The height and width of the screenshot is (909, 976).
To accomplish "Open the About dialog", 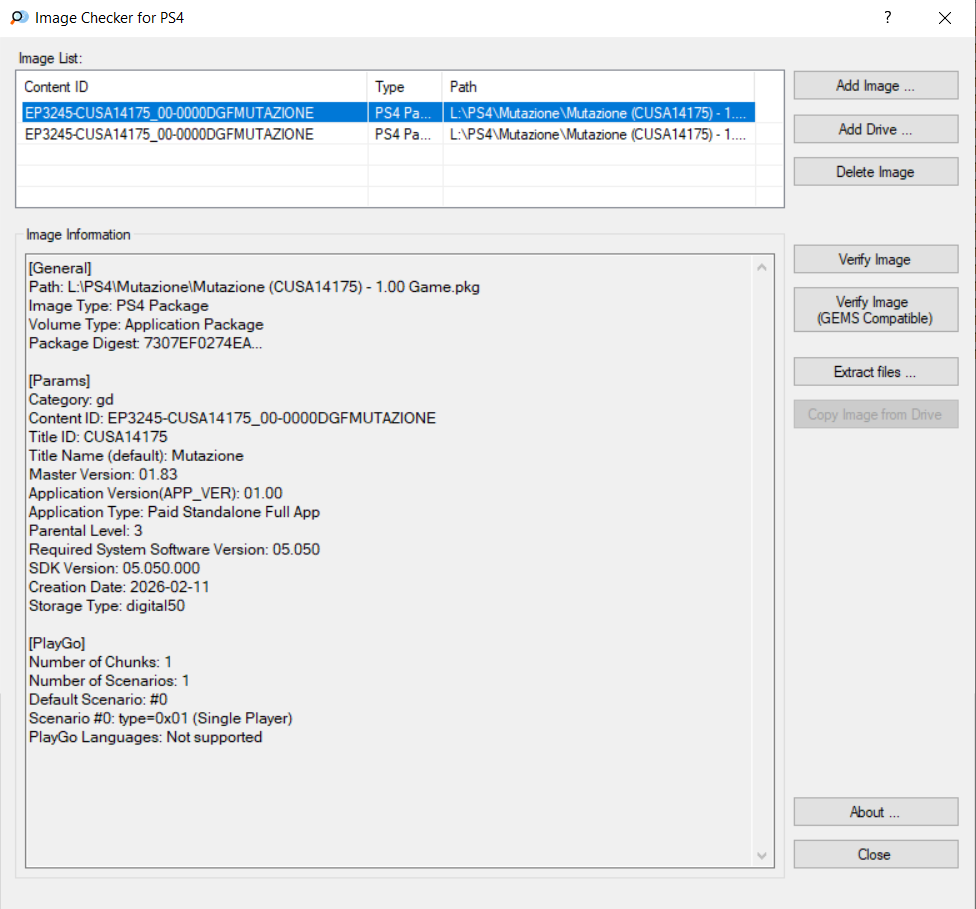I will pyautogui.click(x=875, y=812).
